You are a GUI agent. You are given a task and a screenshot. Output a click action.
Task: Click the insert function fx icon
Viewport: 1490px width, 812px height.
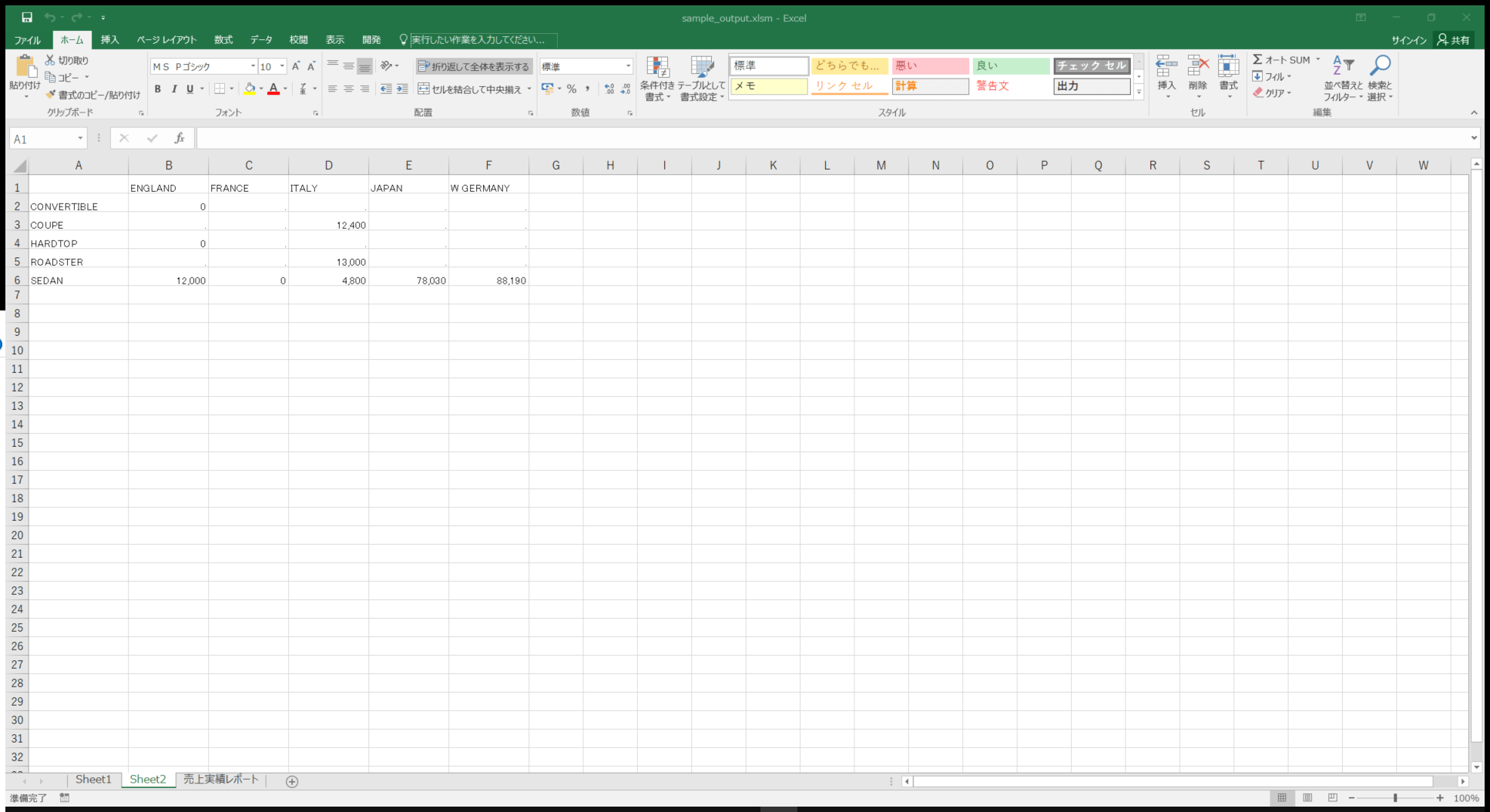(x=180, y=139)
